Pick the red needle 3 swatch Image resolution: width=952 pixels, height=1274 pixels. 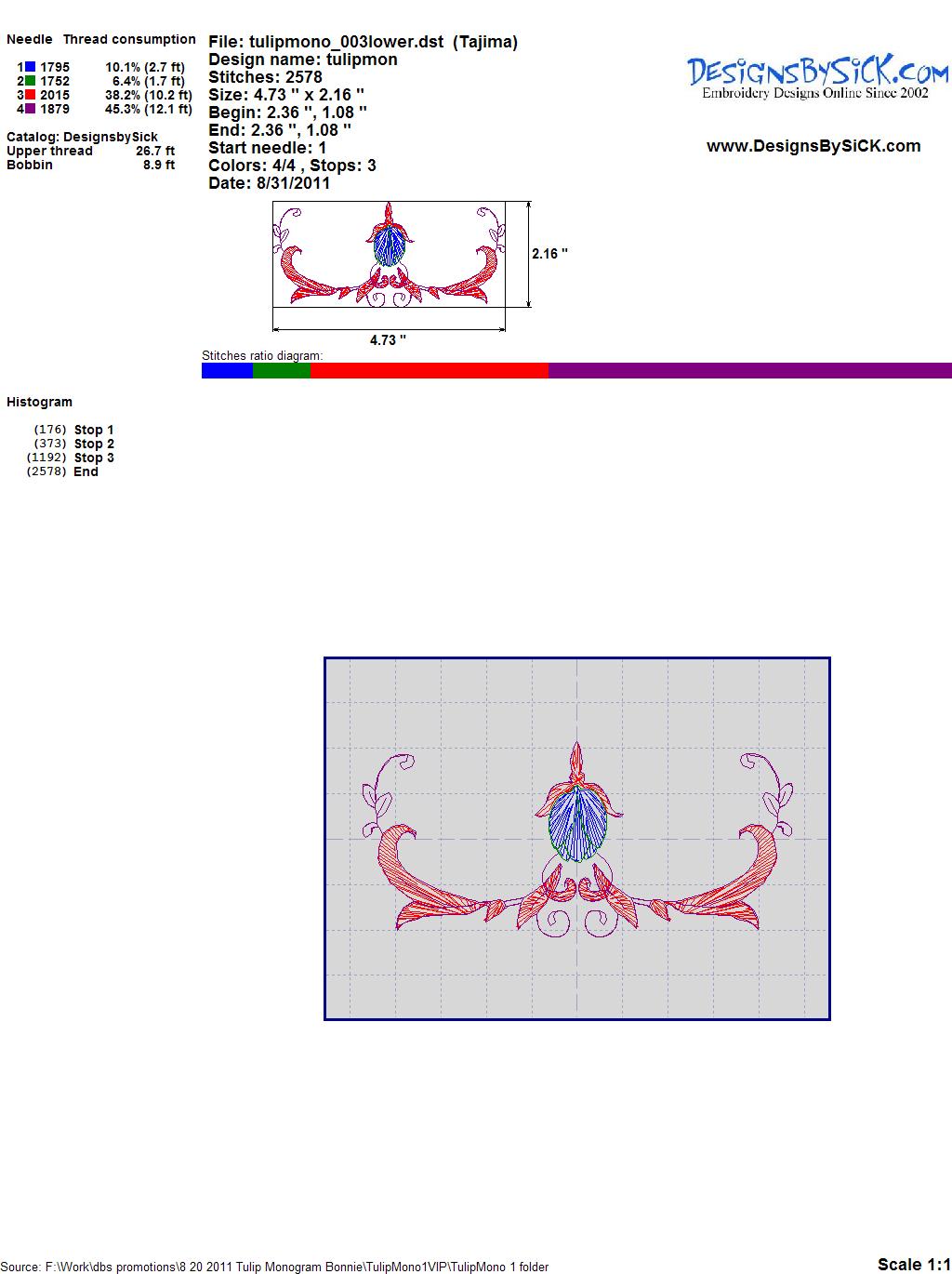tap(30, 95)
